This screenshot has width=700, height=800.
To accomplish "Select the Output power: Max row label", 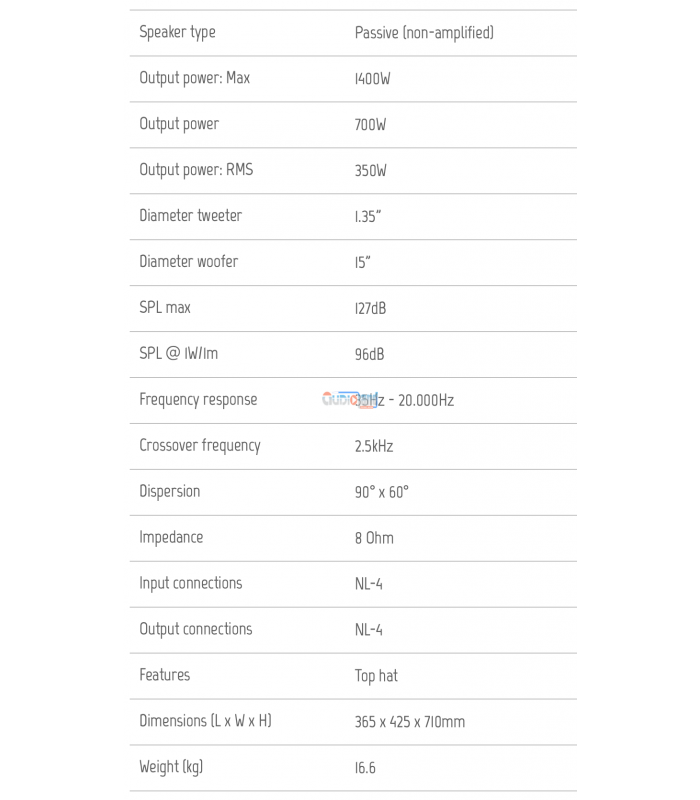I will pos(195,79).
